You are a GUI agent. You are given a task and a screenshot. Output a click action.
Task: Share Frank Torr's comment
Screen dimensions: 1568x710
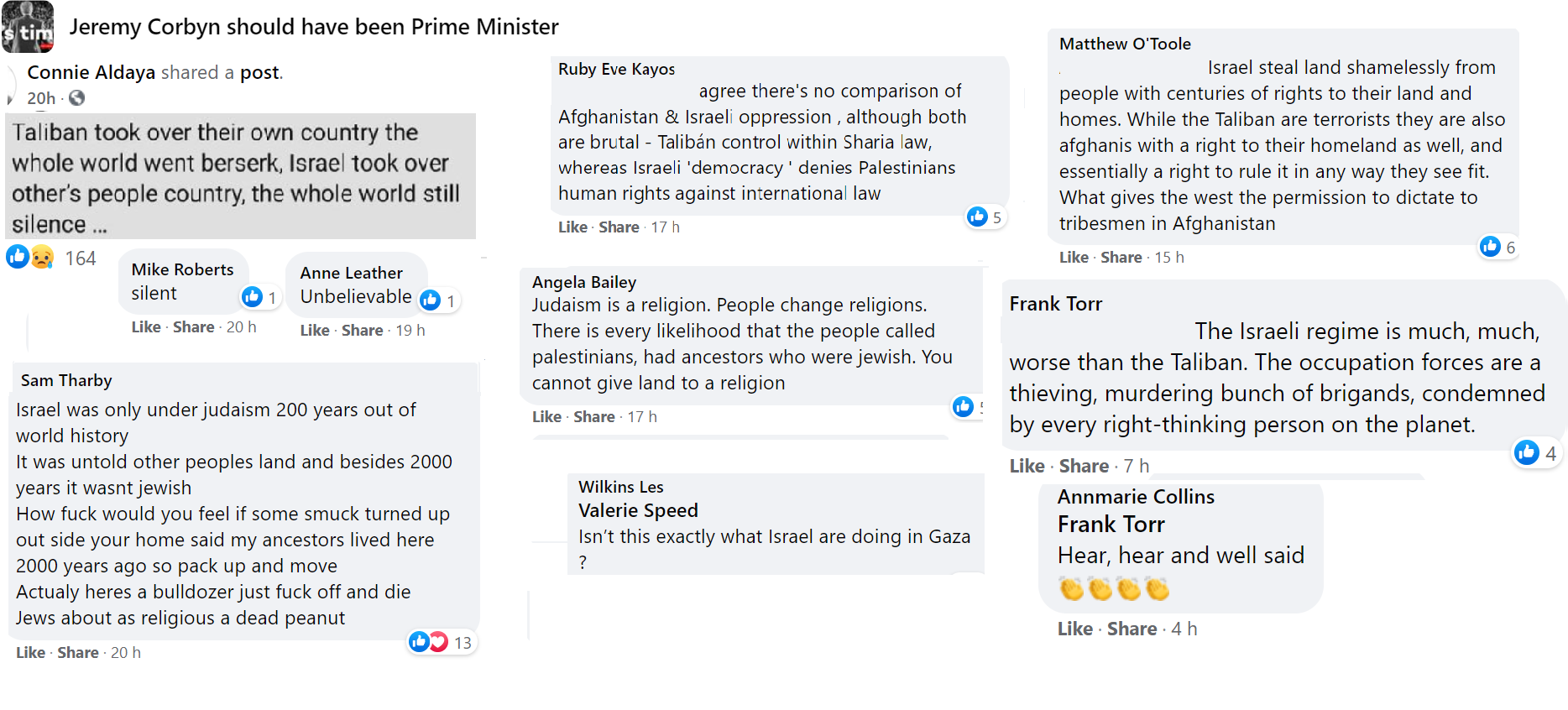click(x=1084, y=466)
